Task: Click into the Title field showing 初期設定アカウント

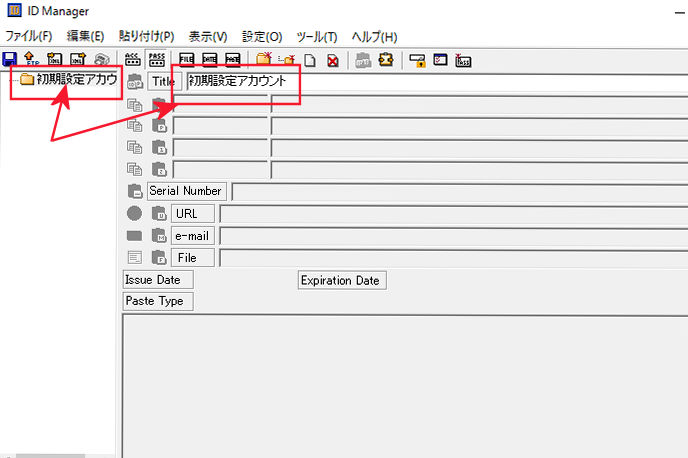Action: tap(437, 81)
